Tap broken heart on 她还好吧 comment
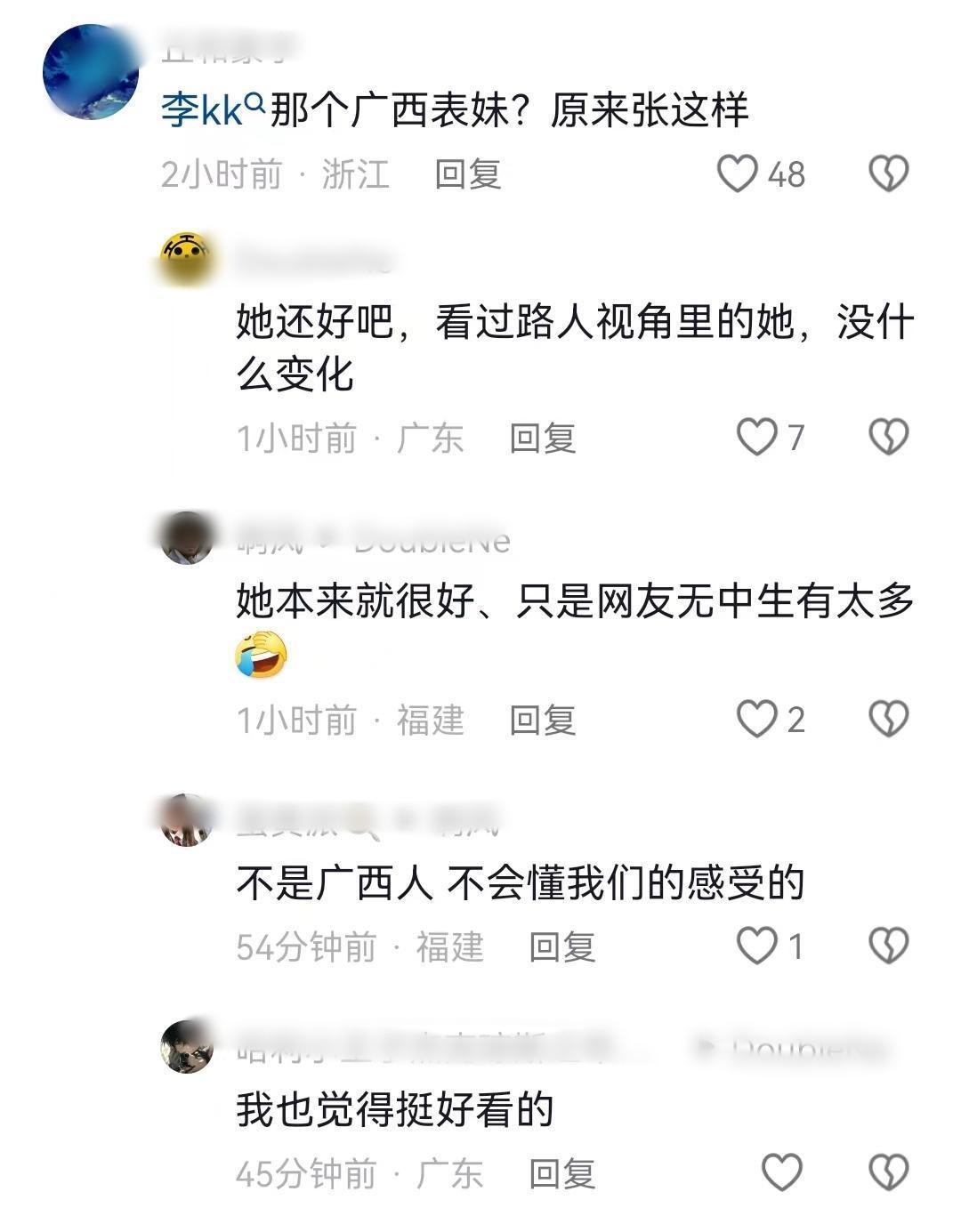The height and width of the screenshot is (1232, 961). [x=888, y=437]
